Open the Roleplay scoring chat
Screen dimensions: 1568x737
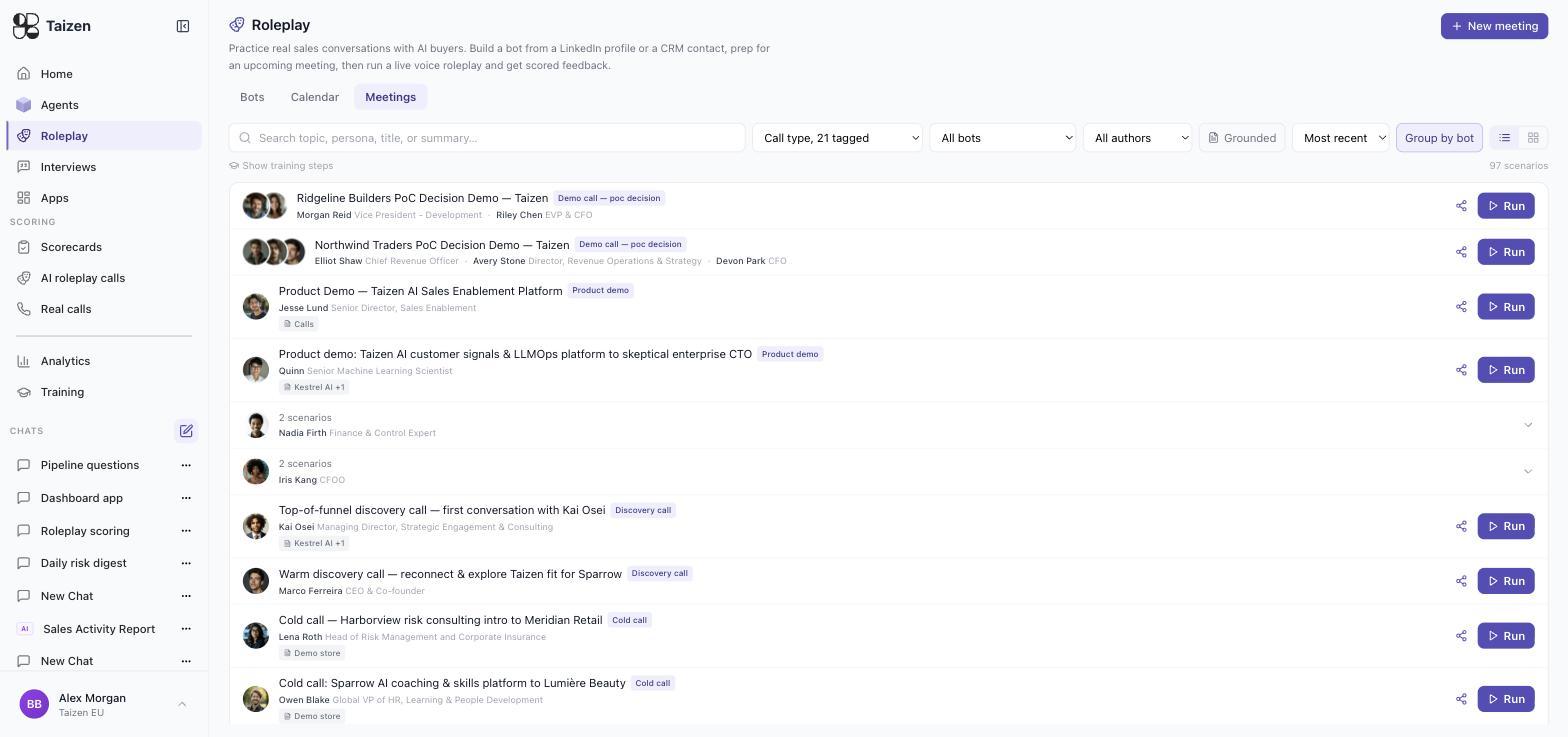pyautogui.click(x=85, y=531)
